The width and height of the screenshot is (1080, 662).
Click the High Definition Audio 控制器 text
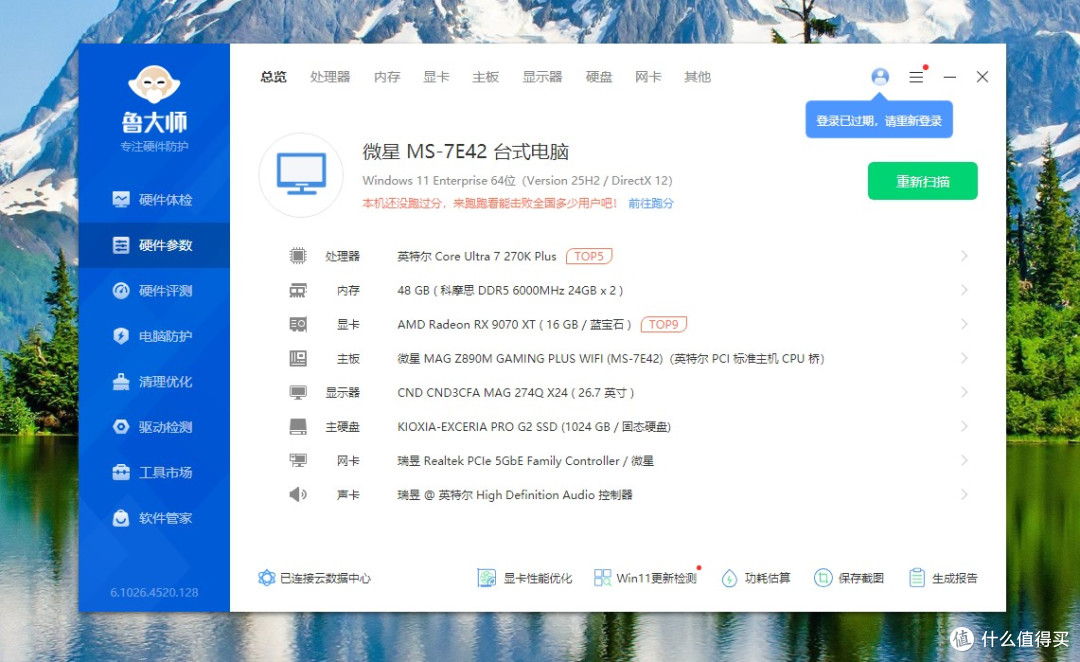click(x=515, y=495)
